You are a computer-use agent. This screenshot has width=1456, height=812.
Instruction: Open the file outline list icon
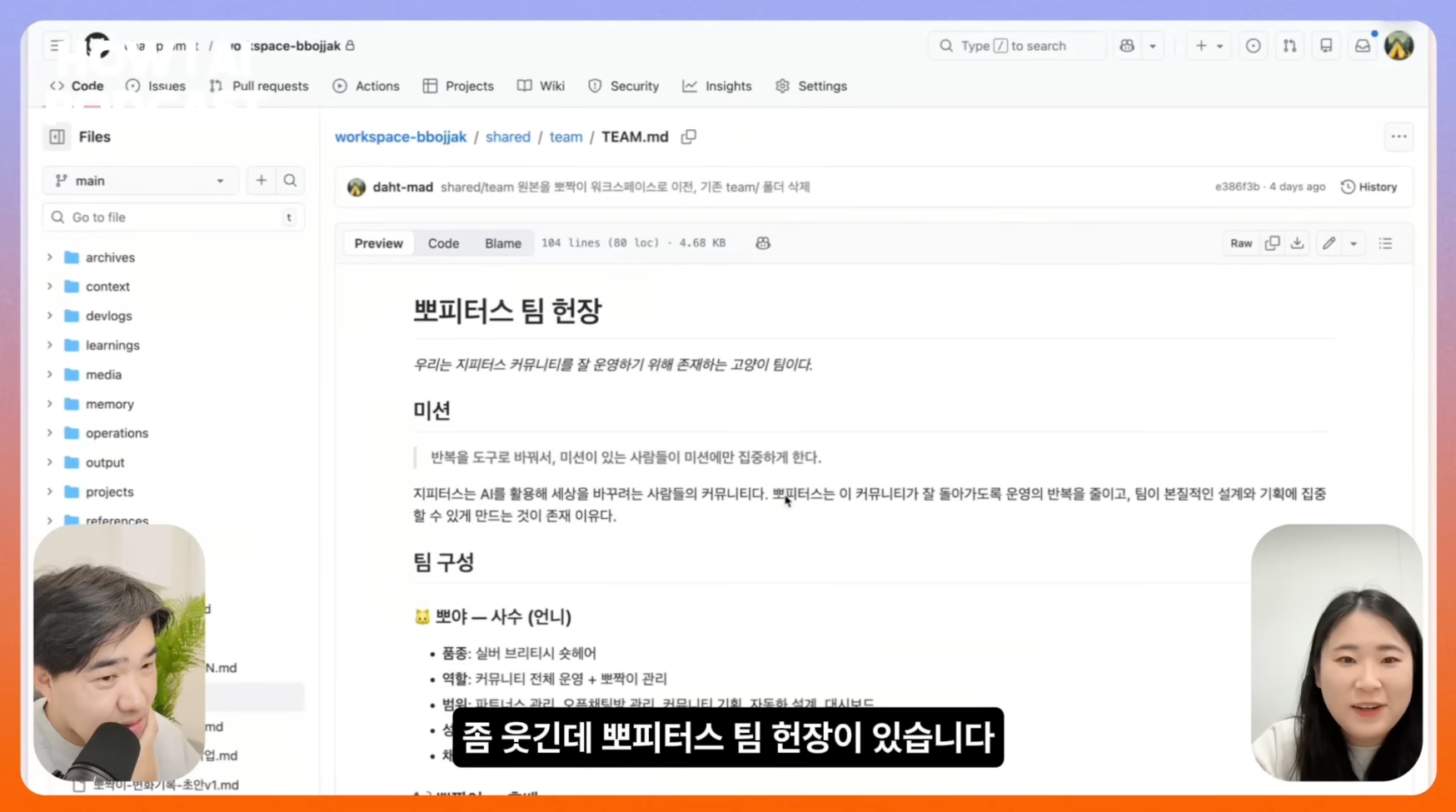tap(1385, 243)
